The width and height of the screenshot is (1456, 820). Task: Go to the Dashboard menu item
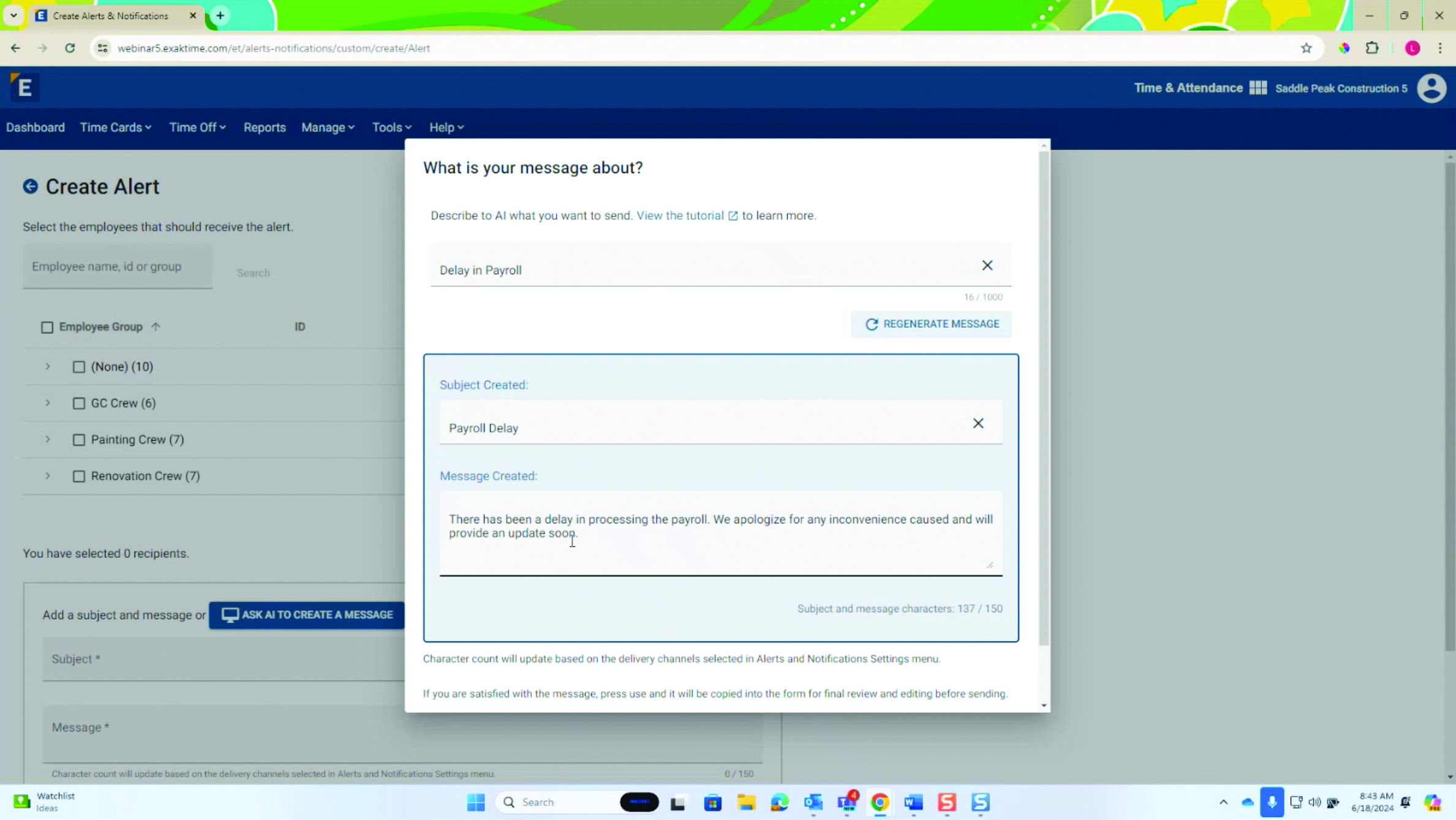click(x=36, y=127)
